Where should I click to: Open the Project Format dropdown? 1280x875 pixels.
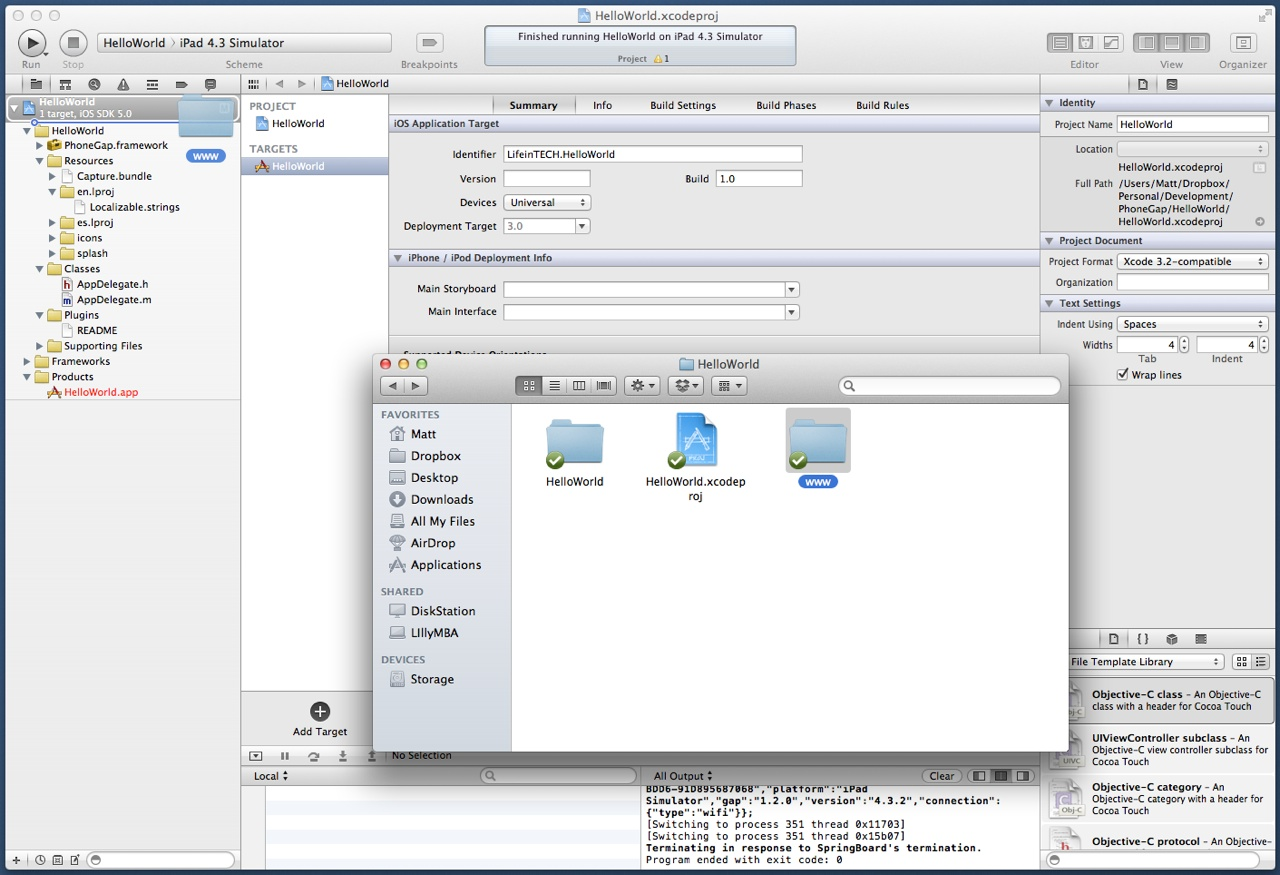(x=1192, y=262)
